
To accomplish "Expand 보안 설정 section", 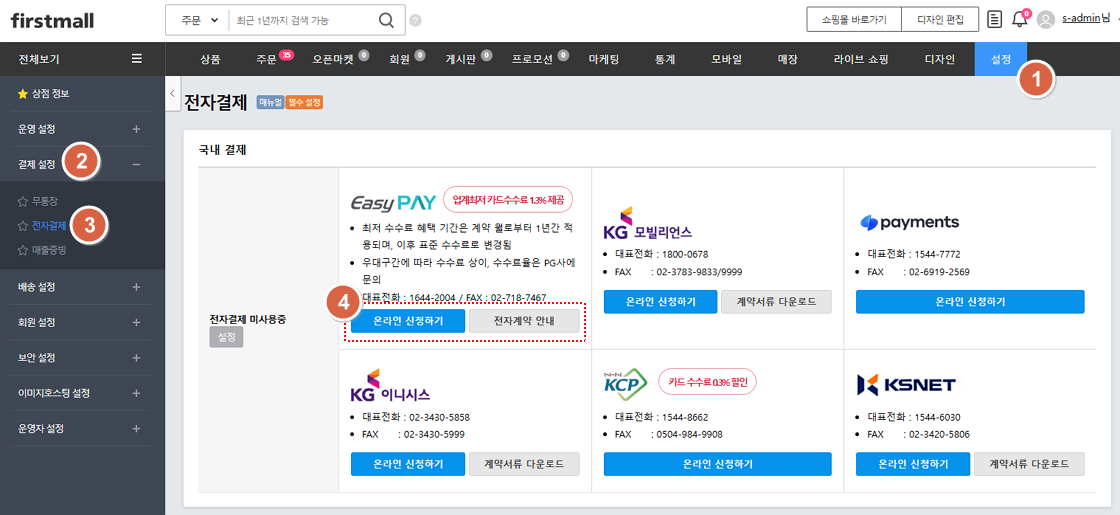I will click(136, 358).
